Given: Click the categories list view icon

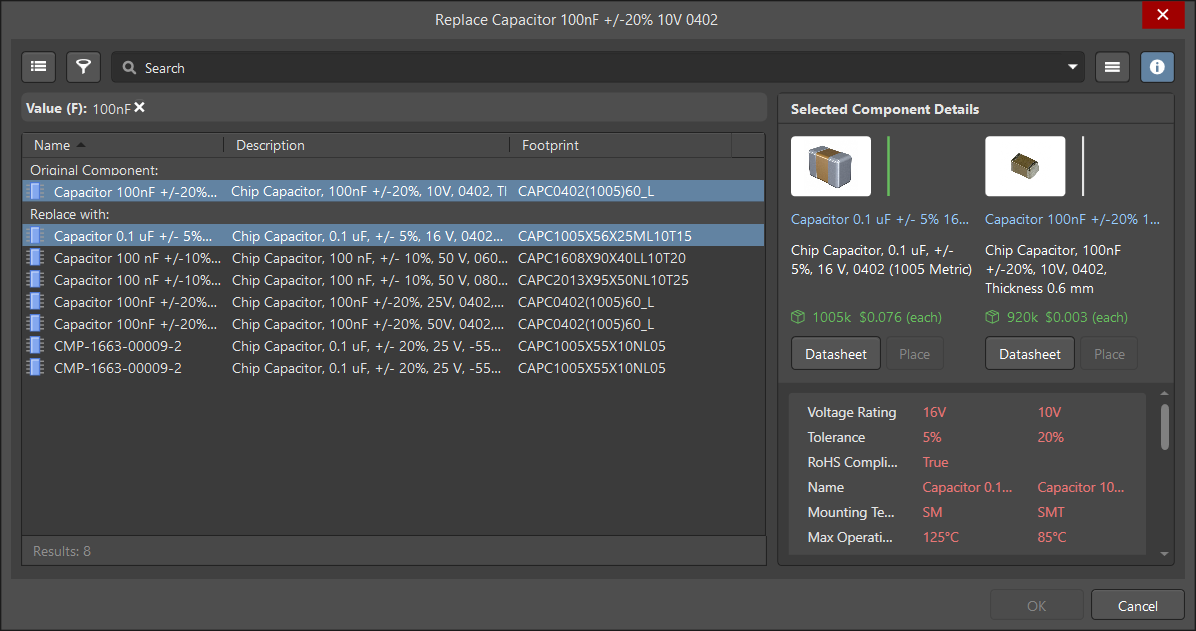Looking at the screenshot, I should coord(38,66).
